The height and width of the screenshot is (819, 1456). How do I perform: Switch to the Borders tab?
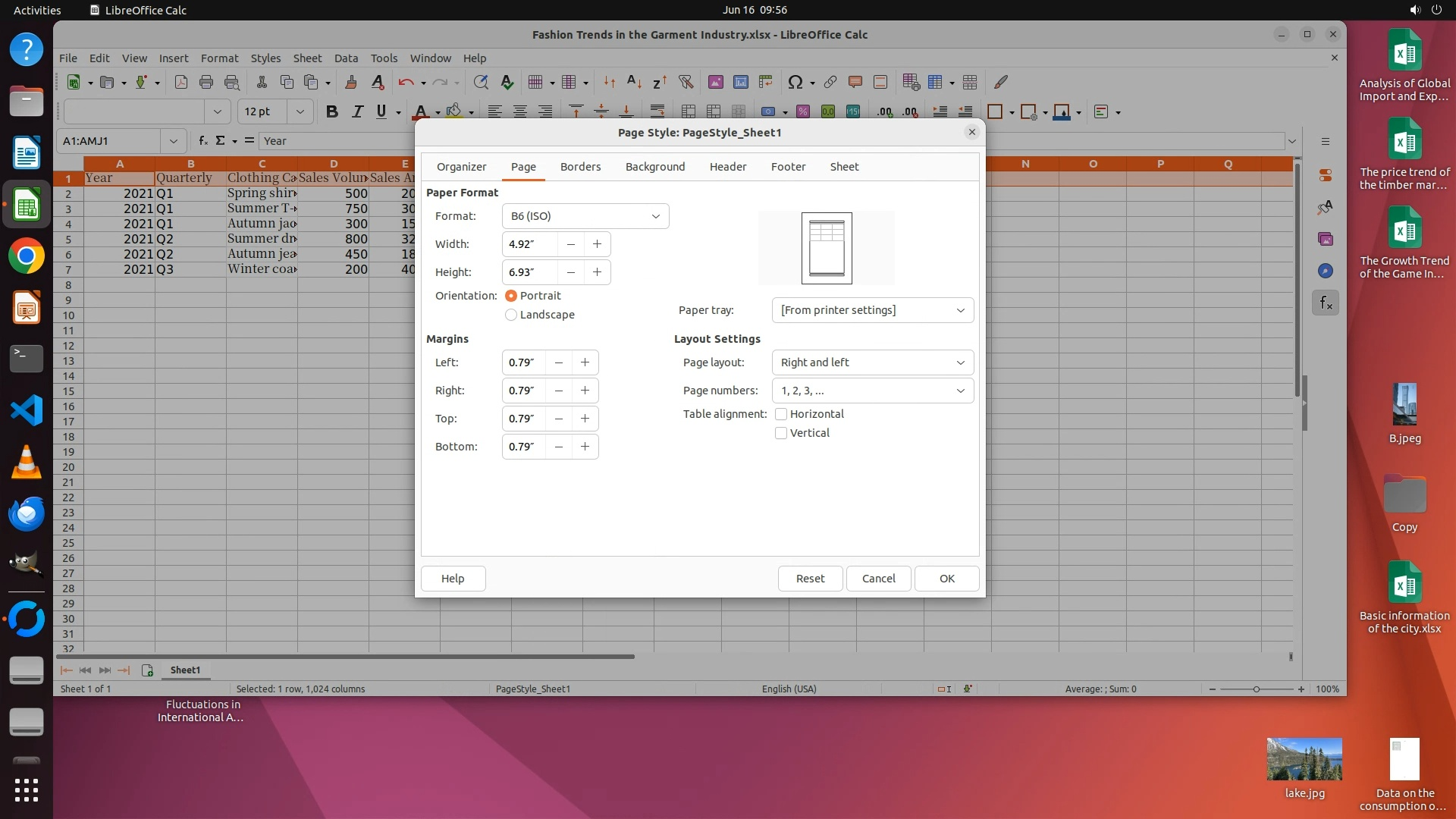tap(580, 167)
